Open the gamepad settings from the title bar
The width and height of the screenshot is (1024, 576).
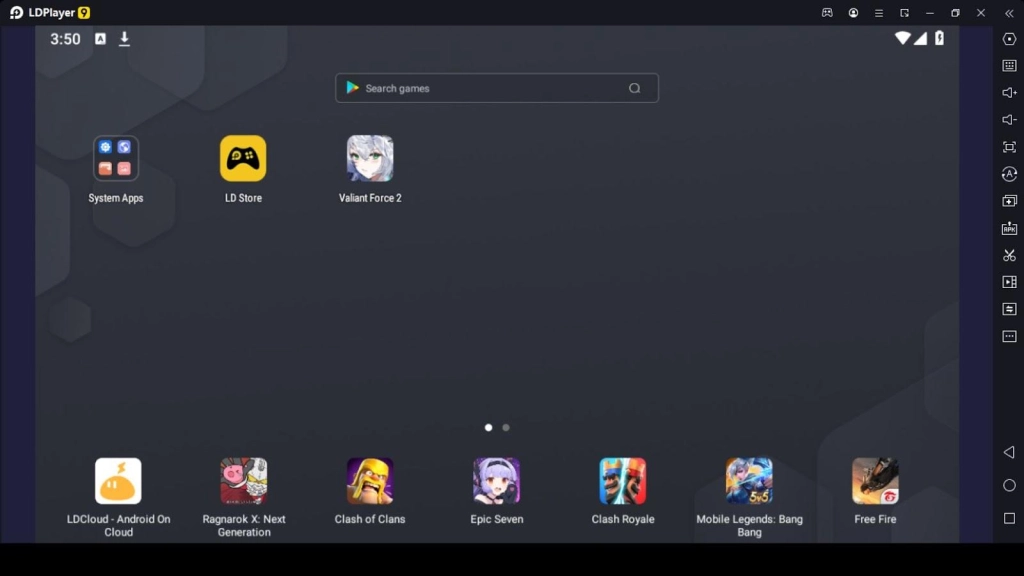(x=828, y=13)
